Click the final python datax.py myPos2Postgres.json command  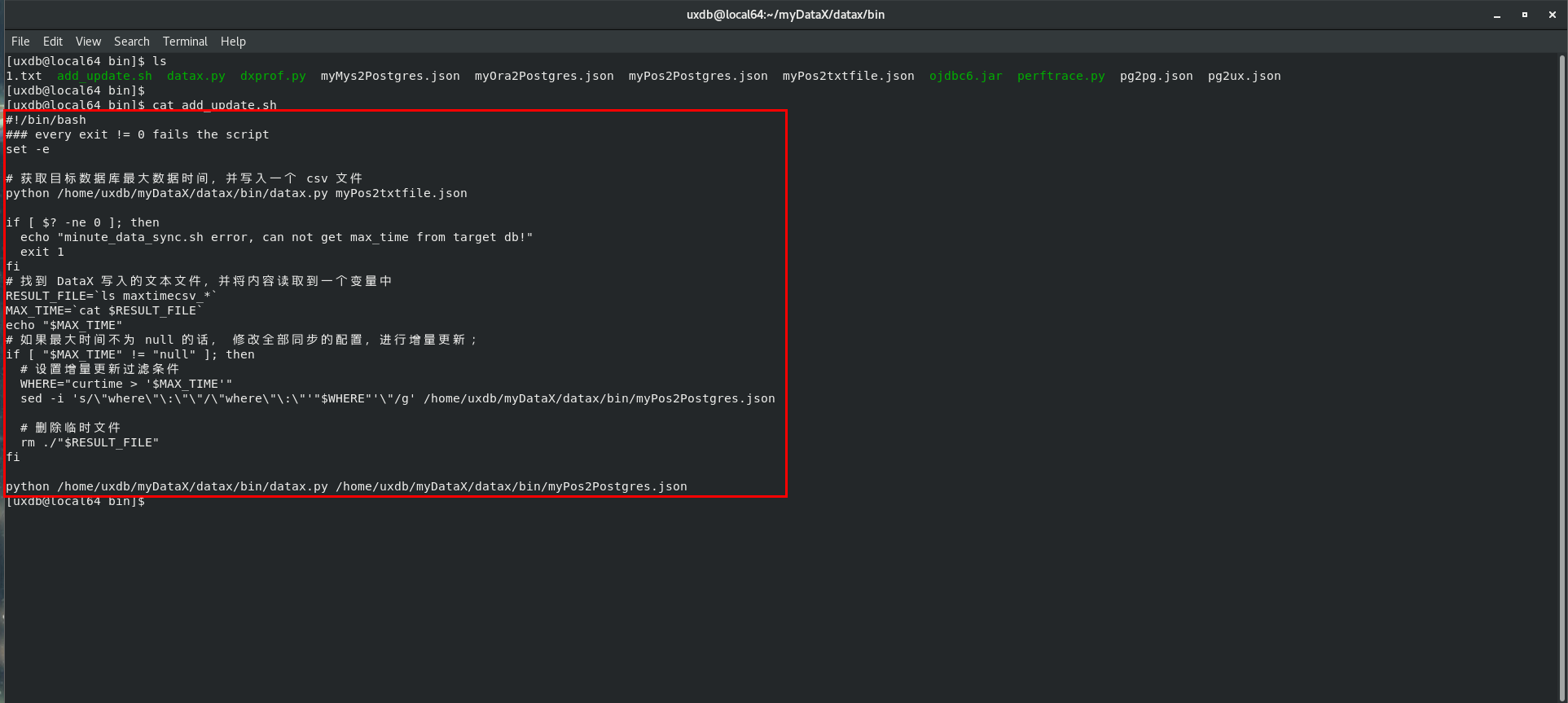click(346, 486)
